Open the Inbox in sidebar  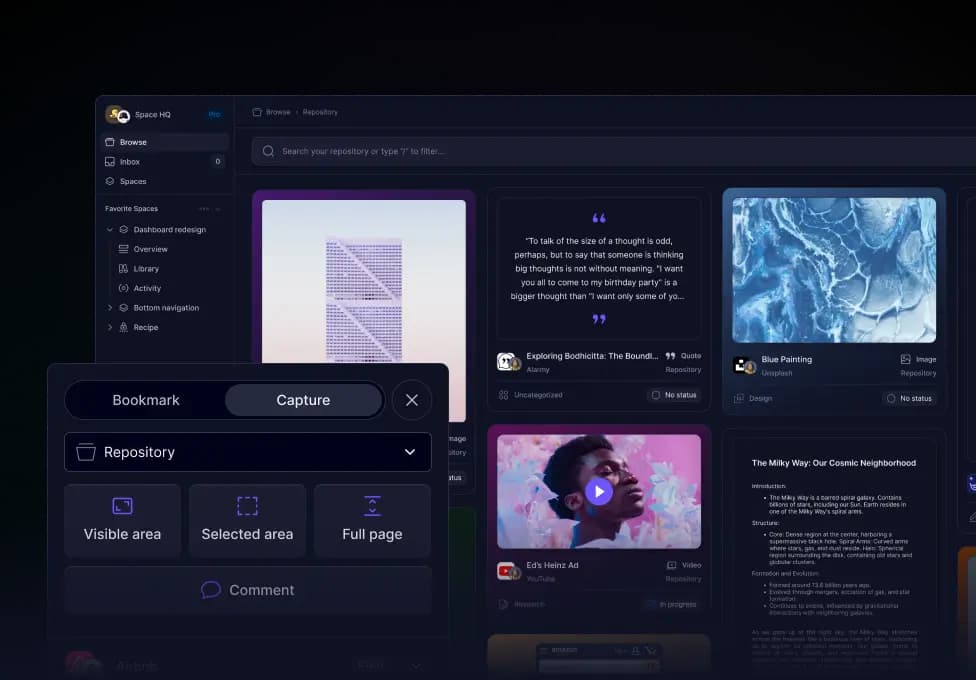click(164, 161)
